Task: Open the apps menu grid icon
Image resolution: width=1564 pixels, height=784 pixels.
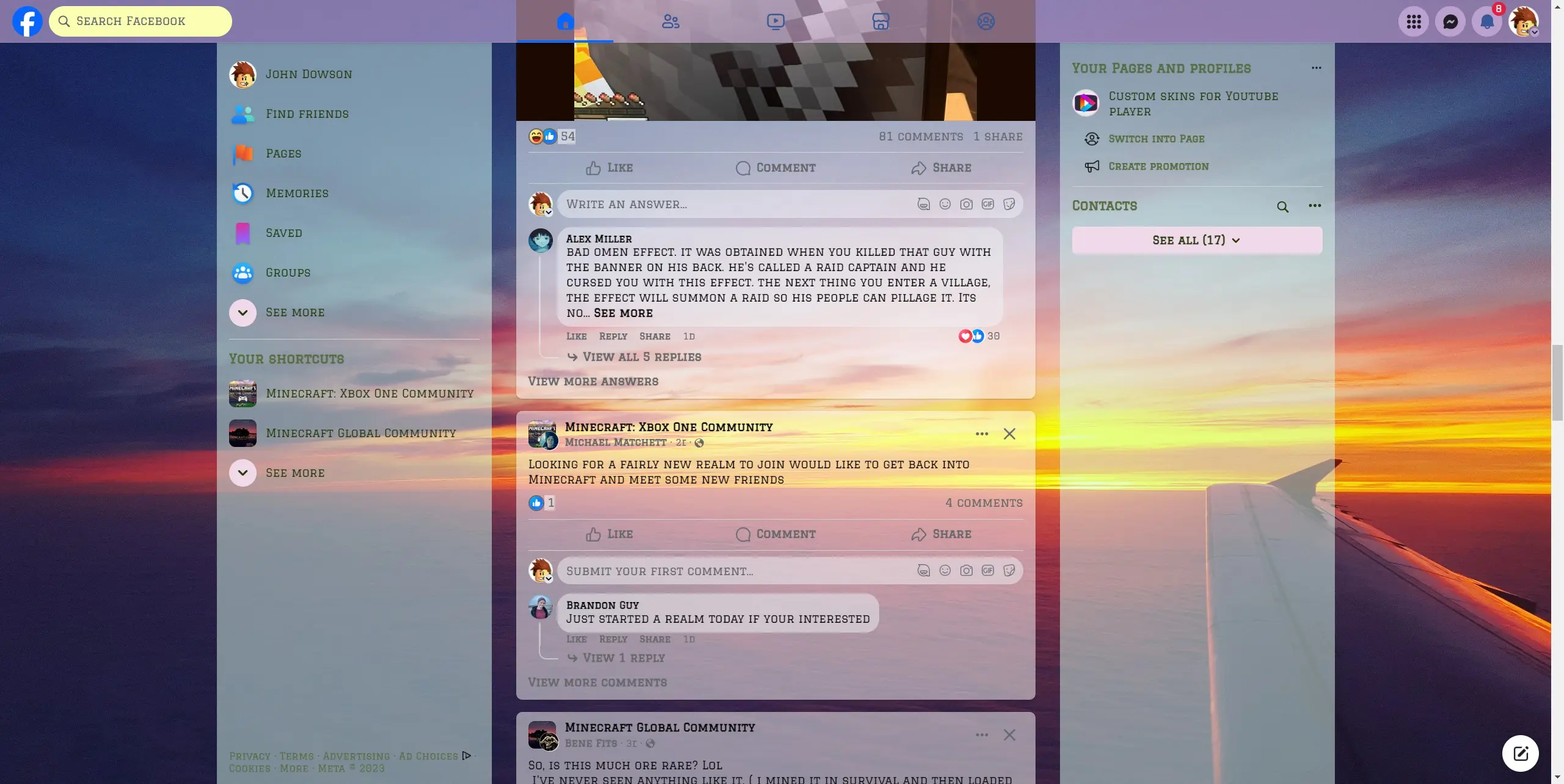Action: coord(1414,22)
